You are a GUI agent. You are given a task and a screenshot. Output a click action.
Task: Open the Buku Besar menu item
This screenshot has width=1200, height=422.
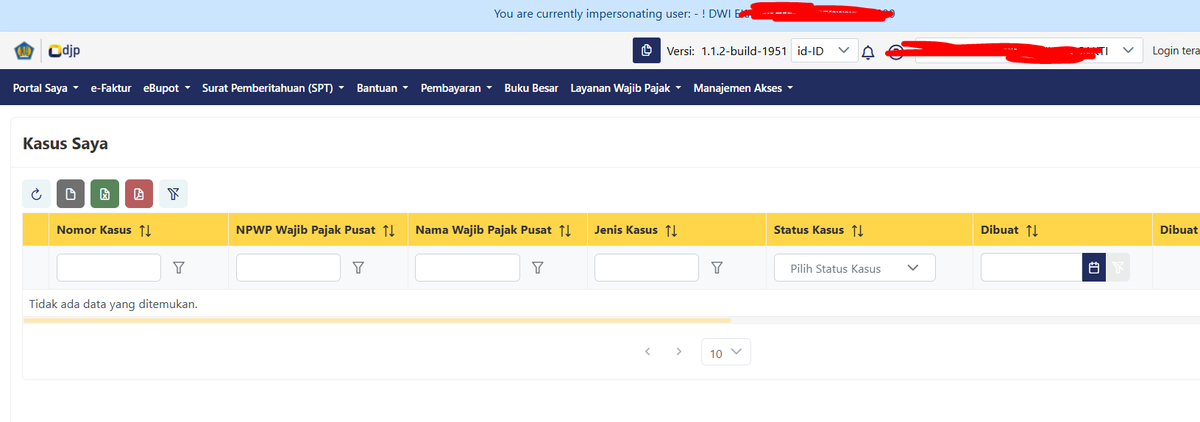click(531, 88)
